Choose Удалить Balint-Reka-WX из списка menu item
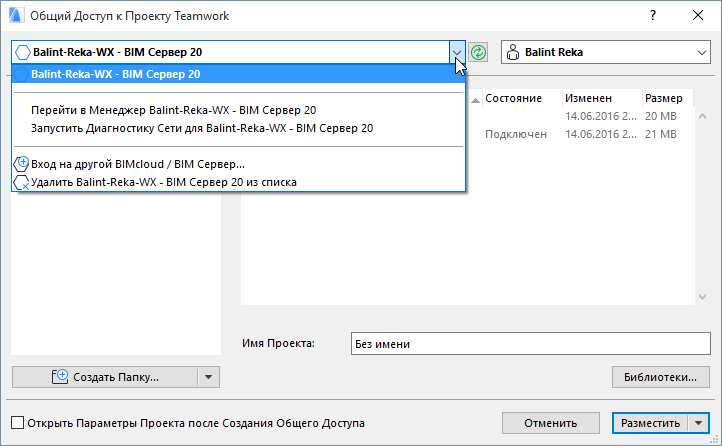The width and height of the screenshot is (722, 446). (x=163, y=182)
